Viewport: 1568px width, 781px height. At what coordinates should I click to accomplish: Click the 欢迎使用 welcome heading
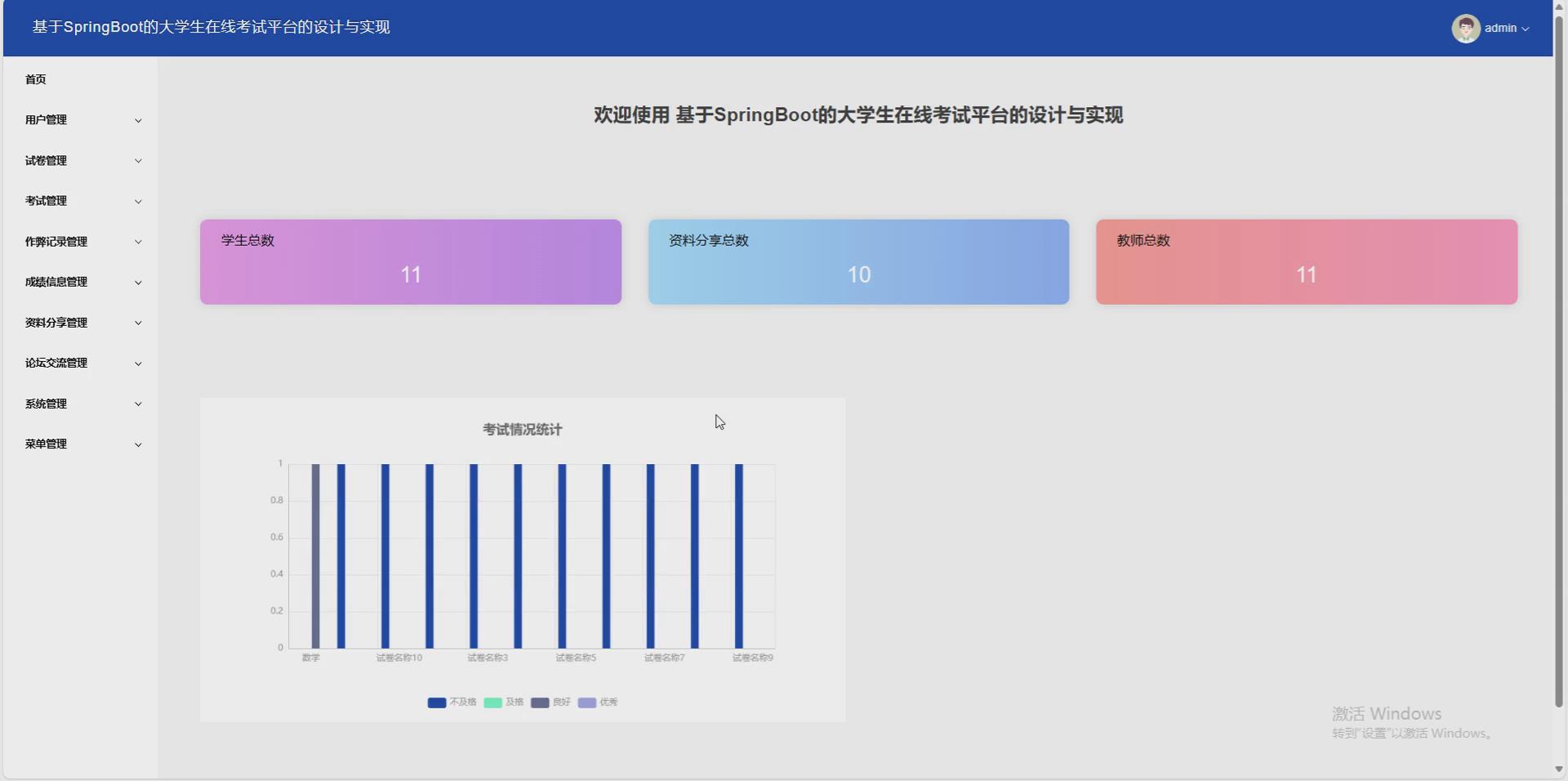pos(858,115)
